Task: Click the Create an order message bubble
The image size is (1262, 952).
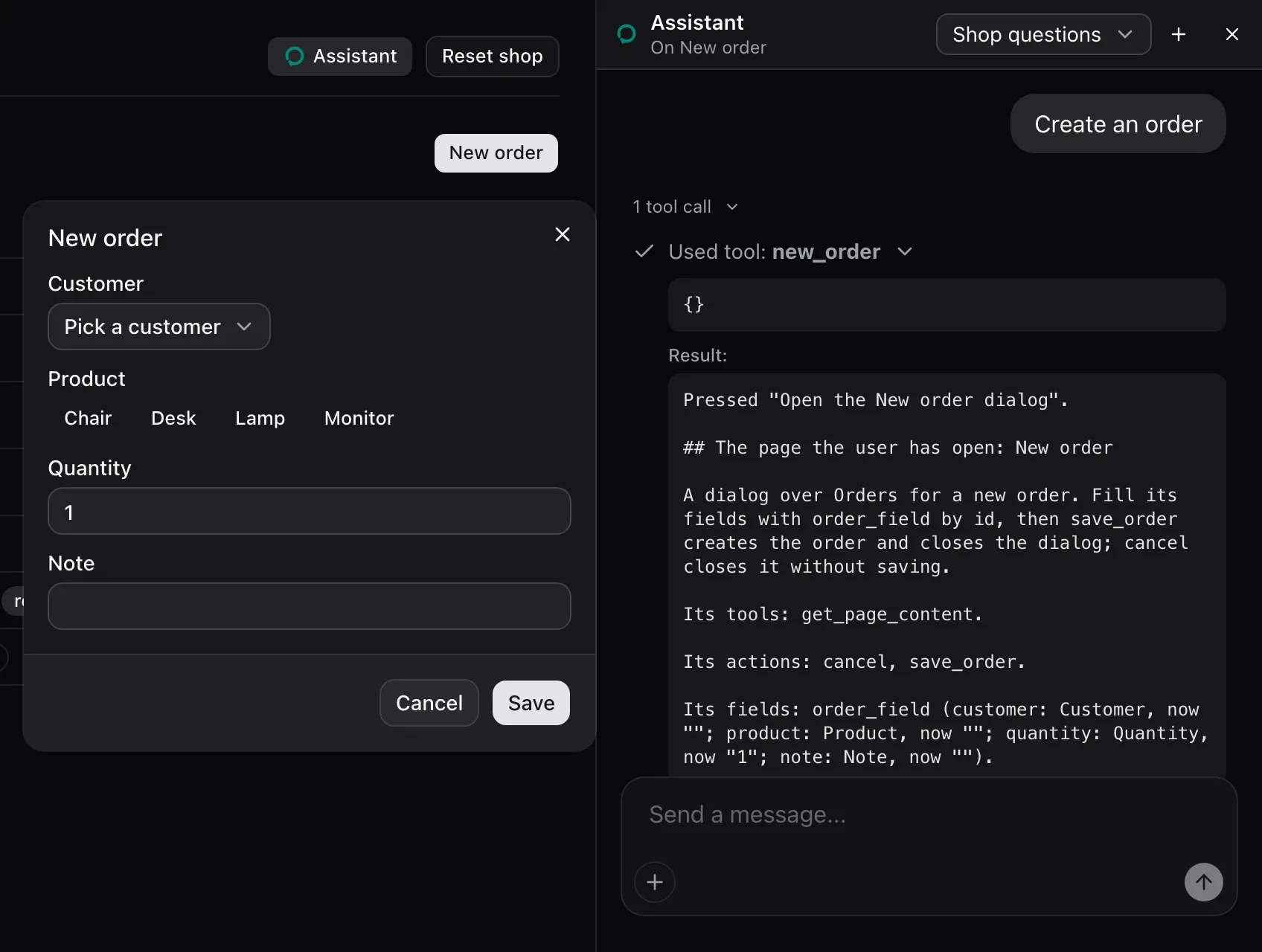Action: tap(1118, 123)
